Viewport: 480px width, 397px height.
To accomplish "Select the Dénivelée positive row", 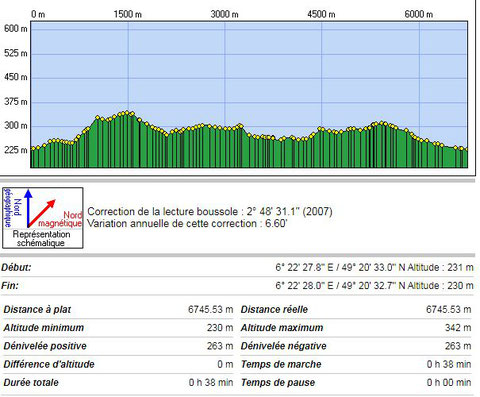I will pyautogui.click(x=118, y=346).
